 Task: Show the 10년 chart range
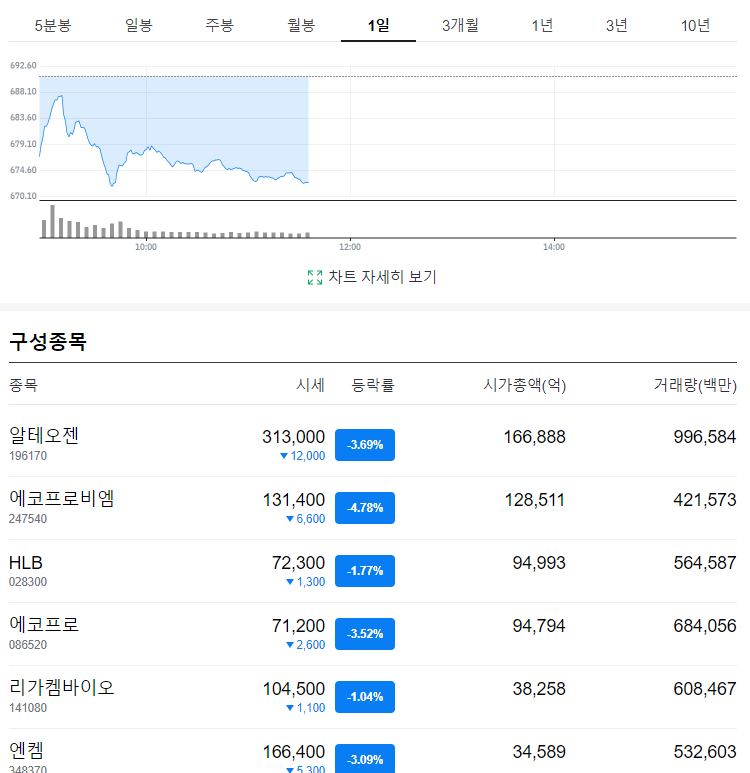point(695,25)
